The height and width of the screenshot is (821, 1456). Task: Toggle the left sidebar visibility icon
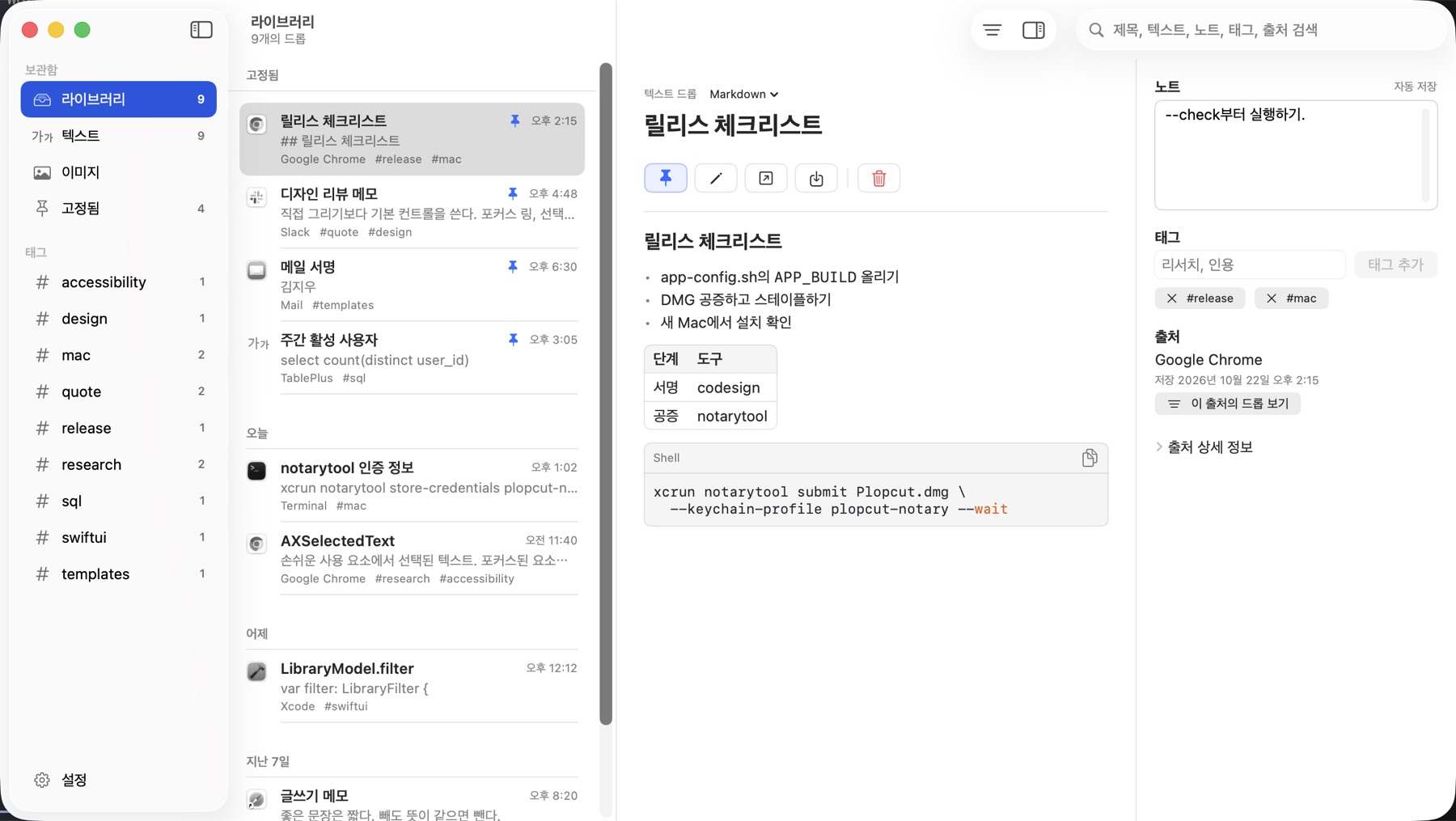tap(201, 30)
